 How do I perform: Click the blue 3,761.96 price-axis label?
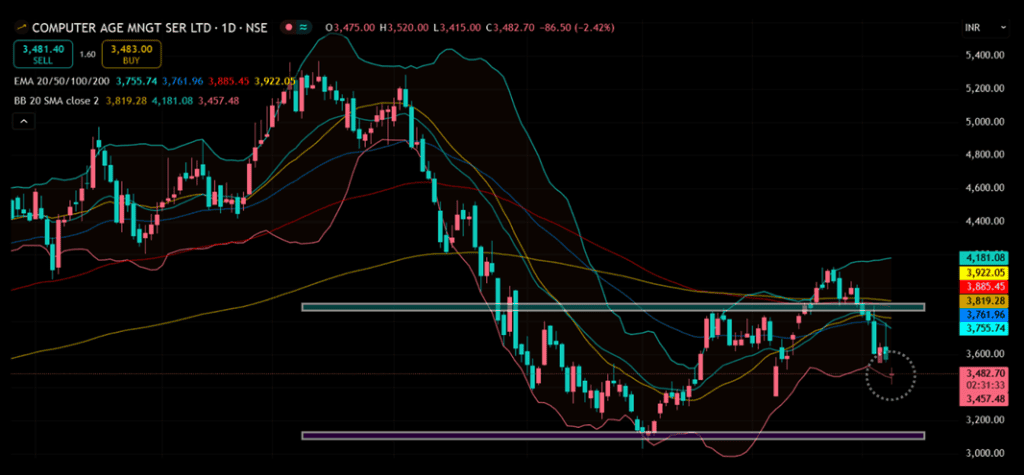pos(984,316)
